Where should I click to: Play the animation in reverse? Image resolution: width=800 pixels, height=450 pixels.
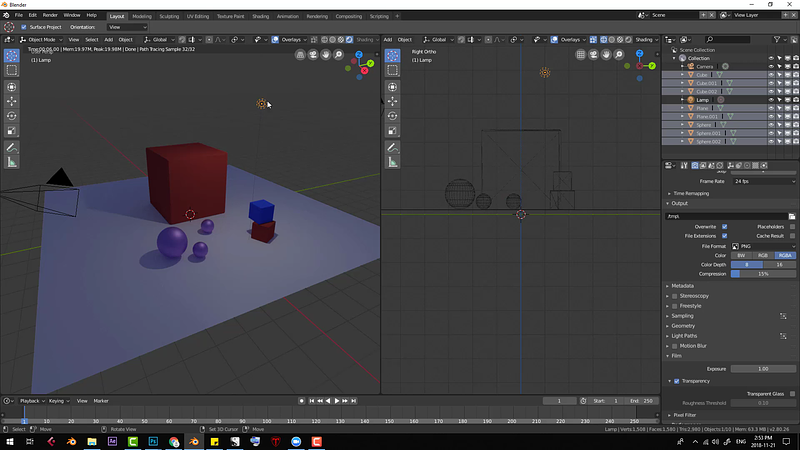[x=328, y=401]
